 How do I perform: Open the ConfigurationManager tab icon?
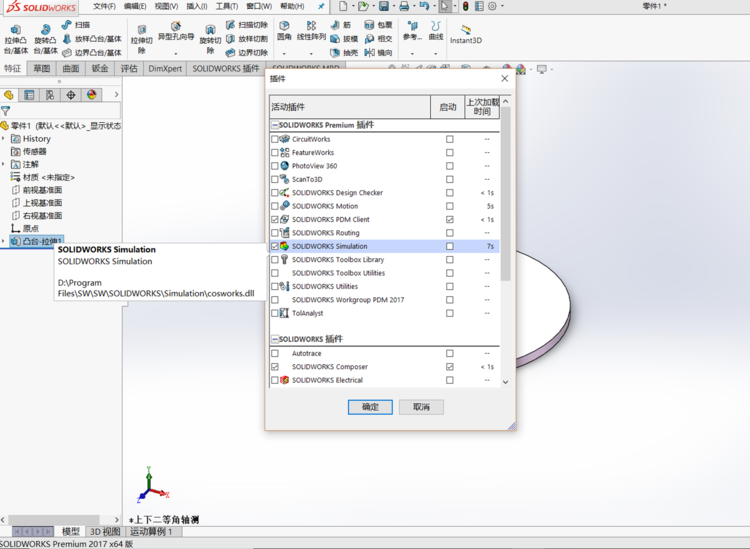(50, 95)
